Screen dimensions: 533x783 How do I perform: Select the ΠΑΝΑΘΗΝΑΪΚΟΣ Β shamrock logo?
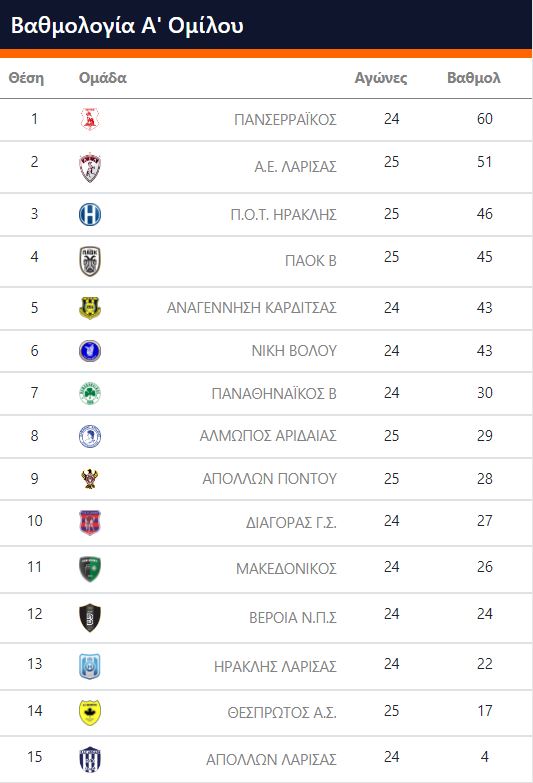90,393
